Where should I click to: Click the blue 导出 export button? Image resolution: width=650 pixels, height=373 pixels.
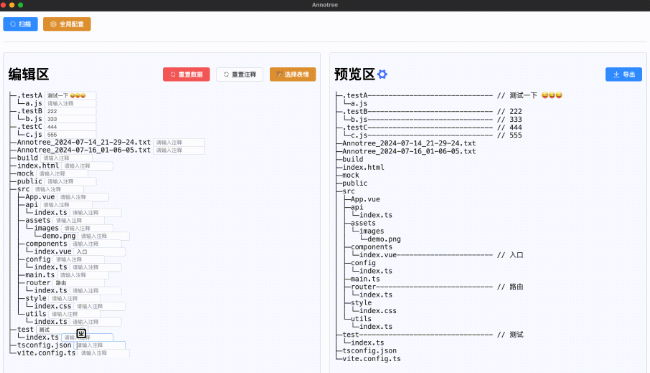click(x=623, y=74)
